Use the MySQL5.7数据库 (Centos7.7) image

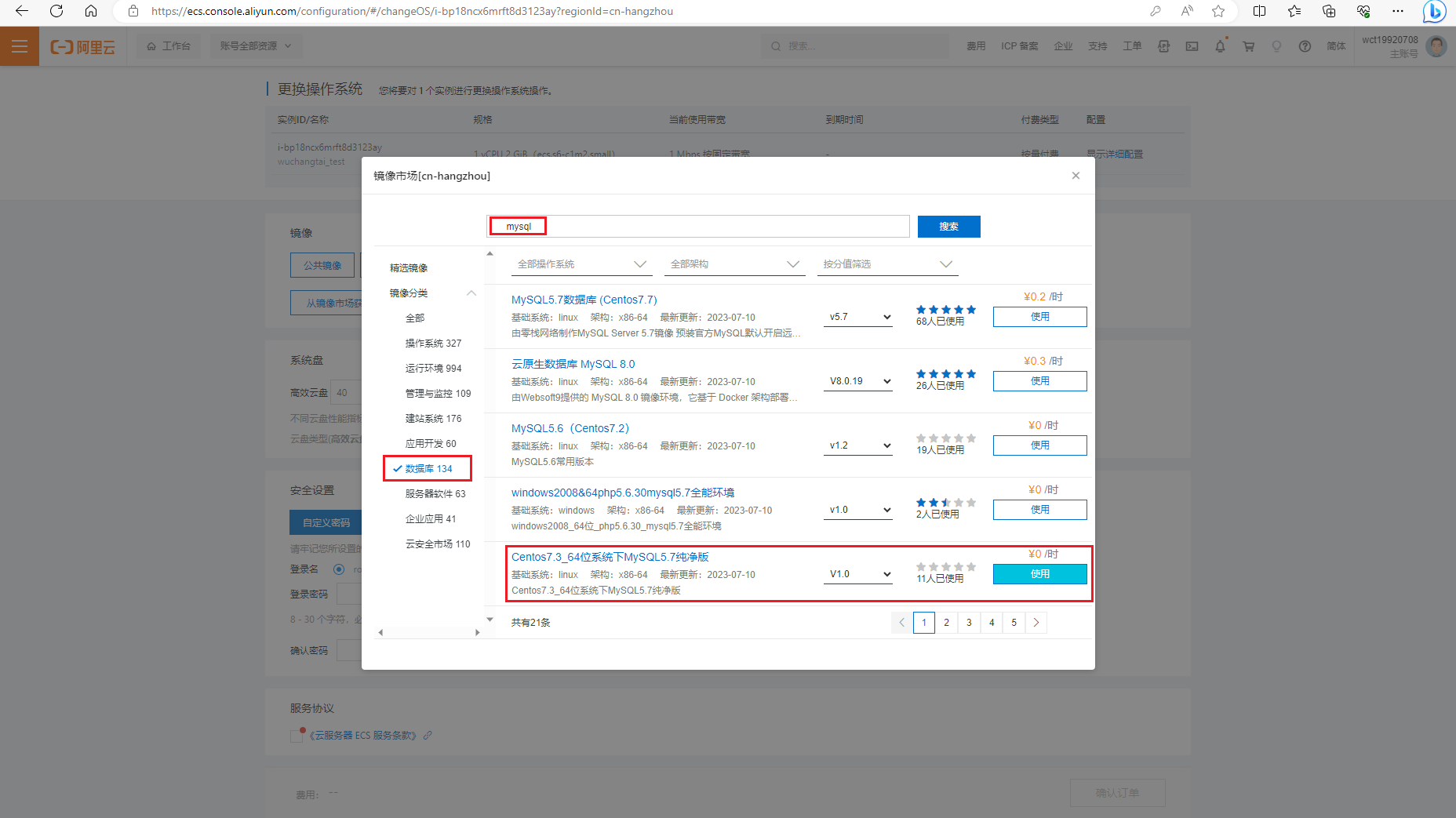(1040, 317)
